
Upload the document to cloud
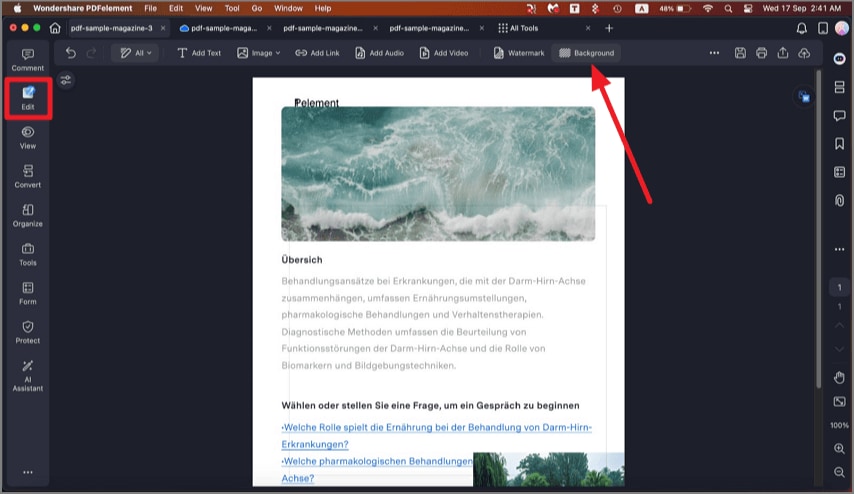804,53
